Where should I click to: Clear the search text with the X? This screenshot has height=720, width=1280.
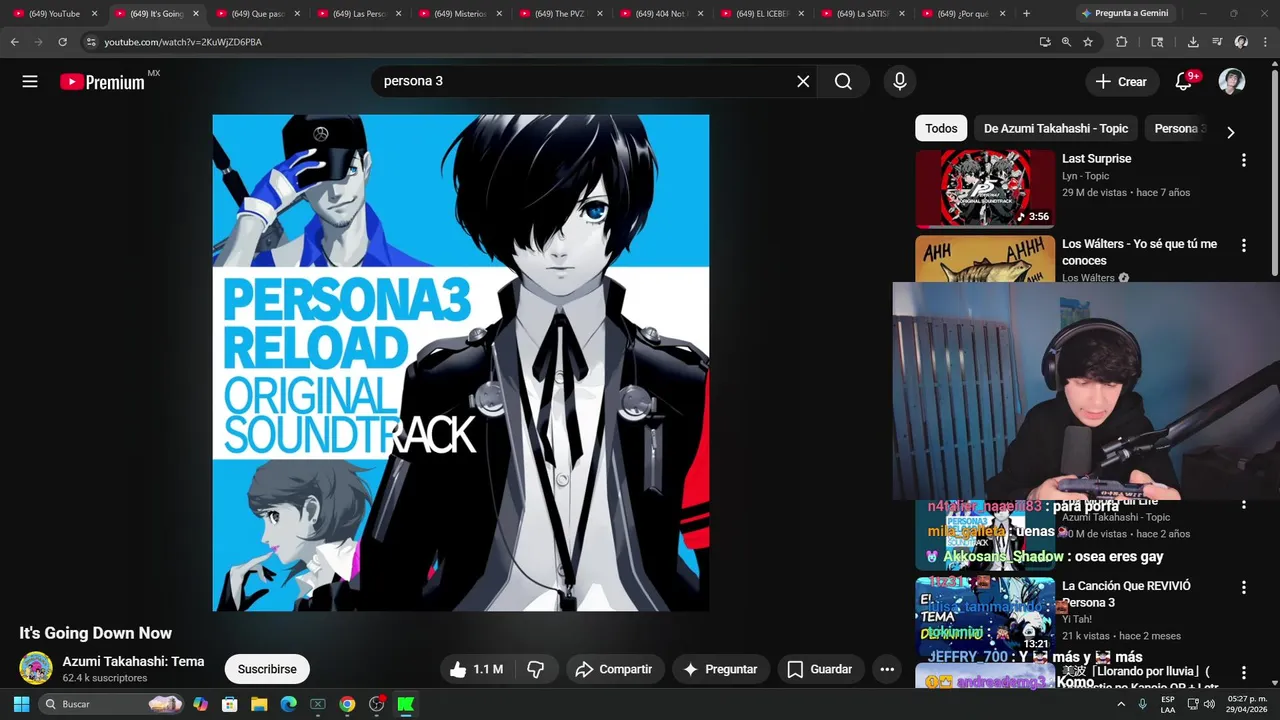[x=803, y=81]
